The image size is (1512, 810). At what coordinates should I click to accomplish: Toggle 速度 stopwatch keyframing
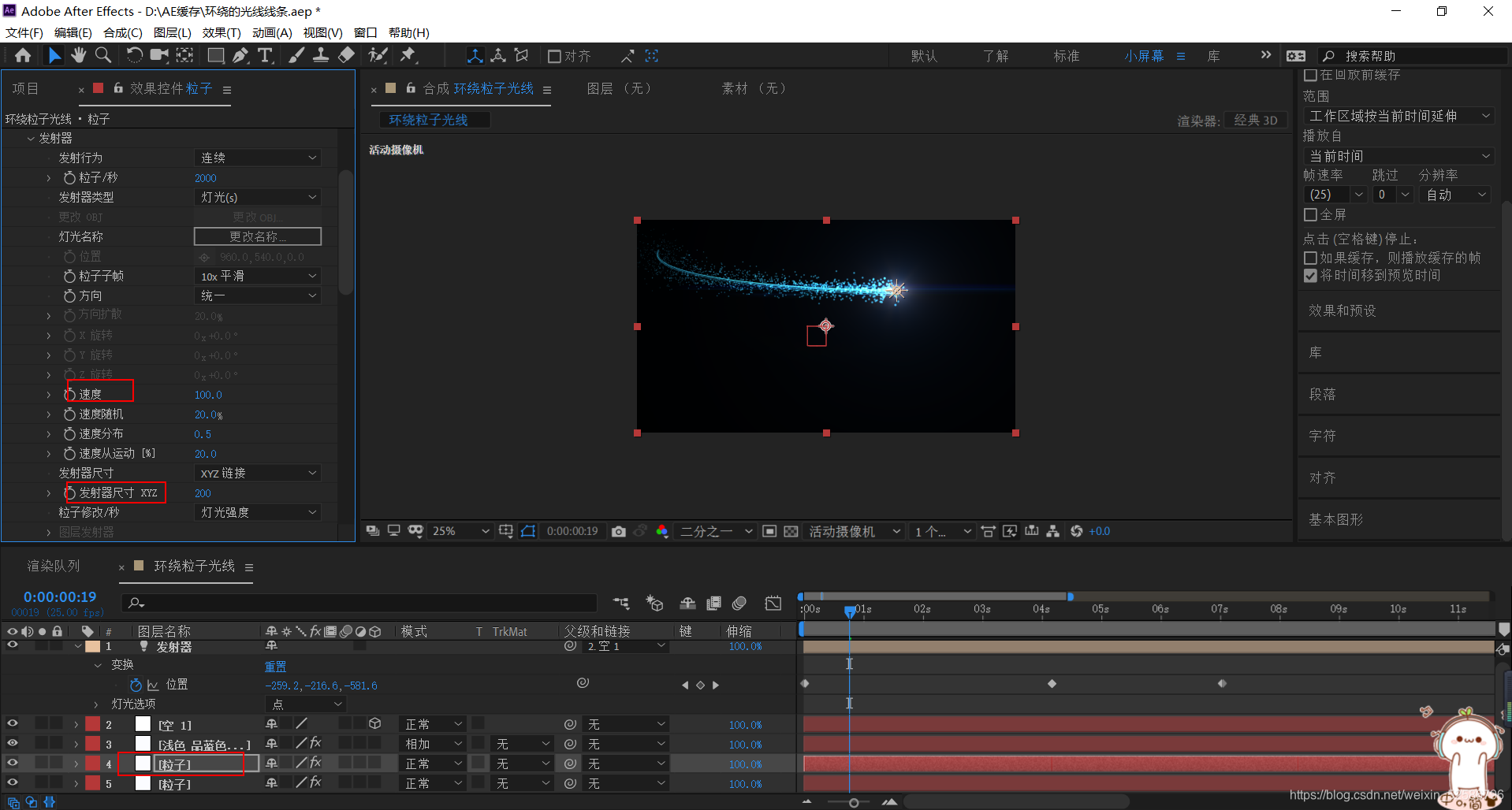69,394
